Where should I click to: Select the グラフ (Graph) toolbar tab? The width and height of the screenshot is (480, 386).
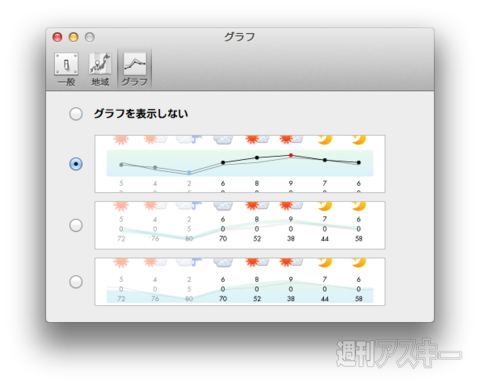pos(134,69)
